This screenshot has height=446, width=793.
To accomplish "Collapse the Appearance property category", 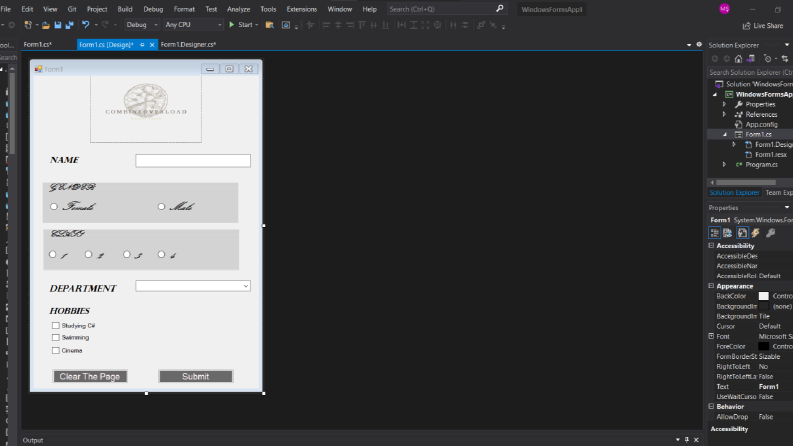I will coord(711,286).
